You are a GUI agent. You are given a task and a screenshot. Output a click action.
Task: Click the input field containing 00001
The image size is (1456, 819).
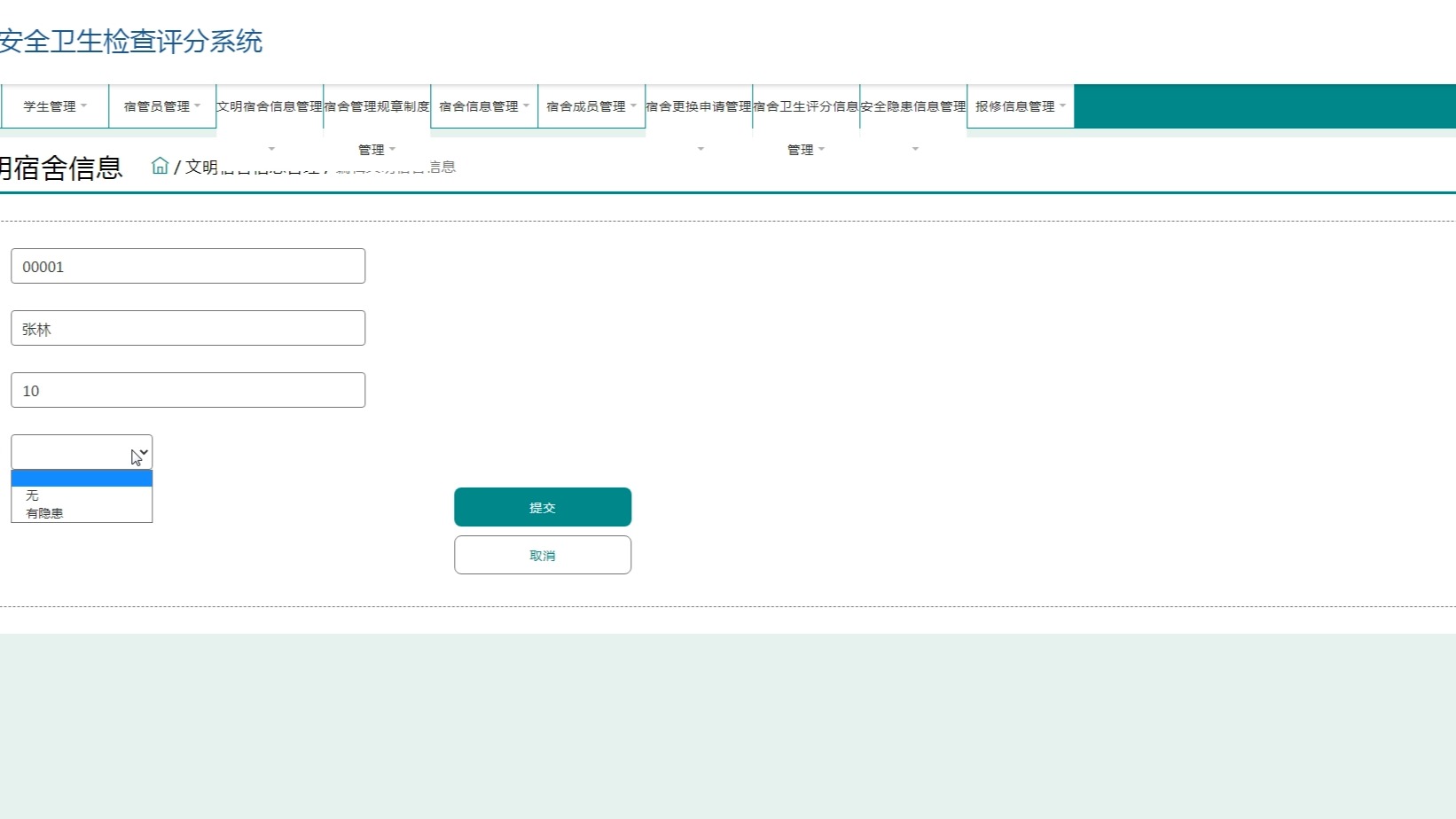tap(188, 266)
